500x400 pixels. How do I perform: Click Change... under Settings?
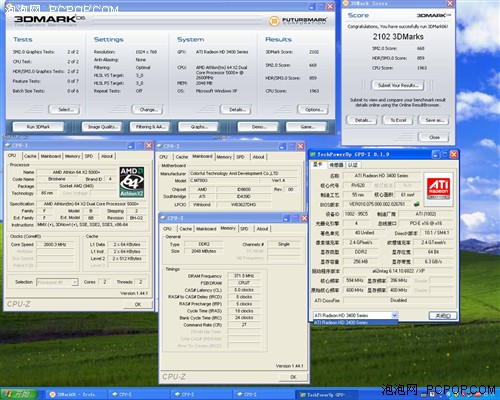click(x=147, y=109)
